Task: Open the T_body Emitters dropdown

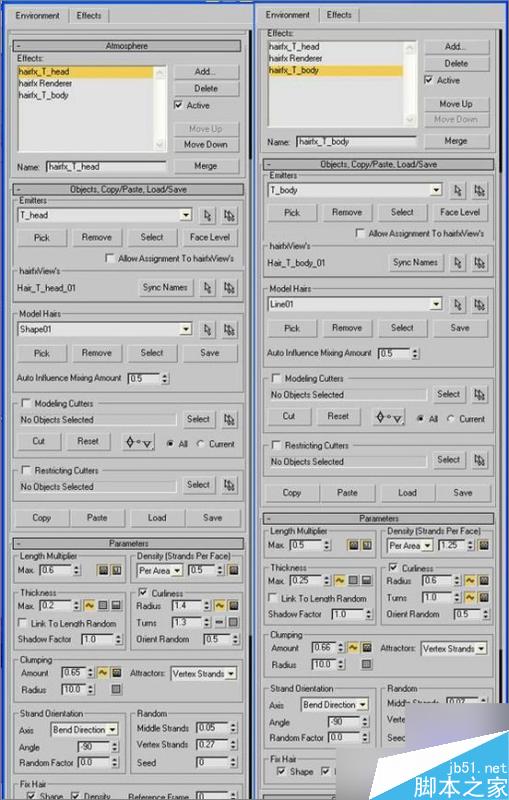Action: pos(437,190)
